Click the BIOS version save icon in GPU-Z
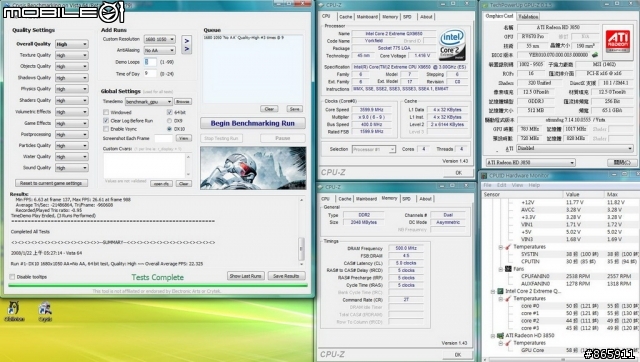This screenshot has width=640, height=362. pos(595,55)
